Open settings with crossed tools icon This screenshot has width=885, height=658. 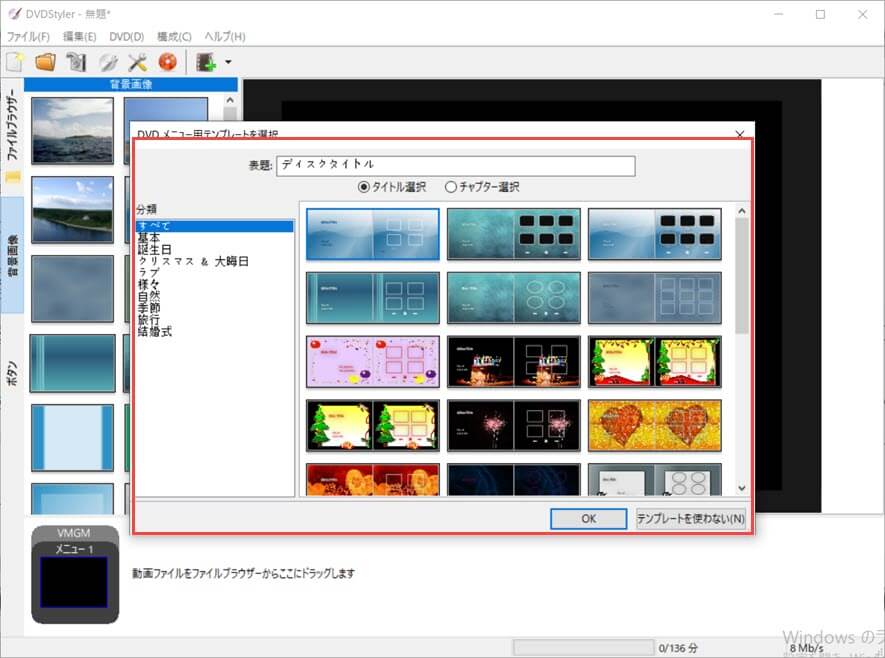click(x=137, y=62)
